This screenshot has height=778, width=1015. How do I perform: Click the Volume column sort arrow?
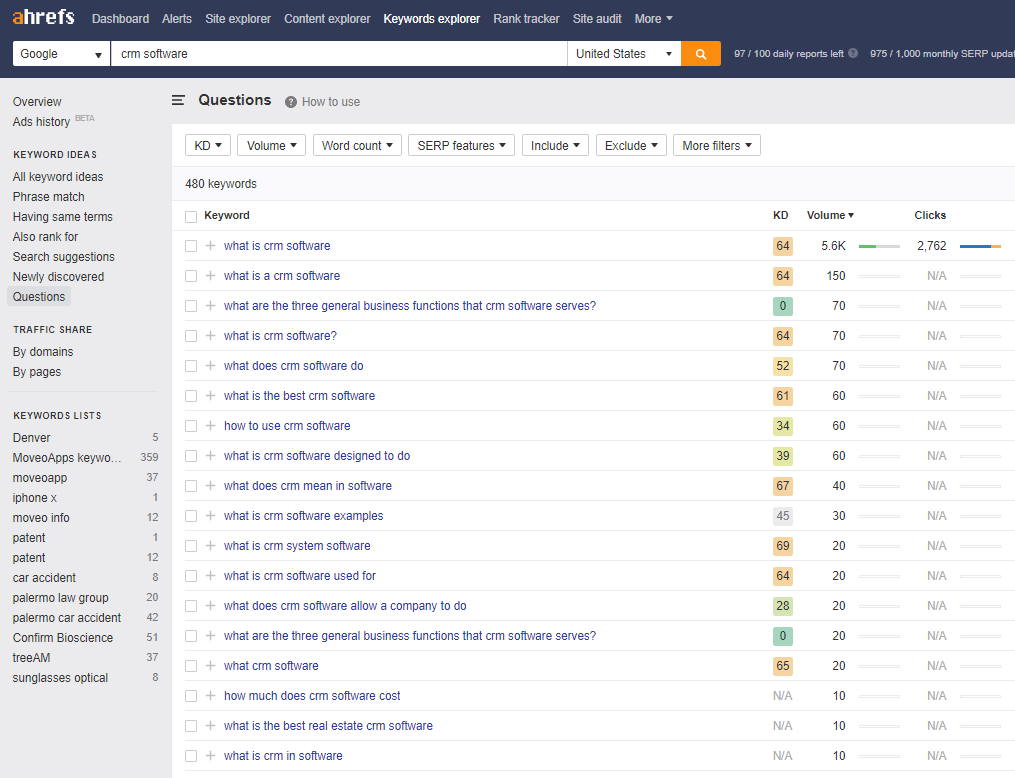pyautogui.click(x=851, y=216)
